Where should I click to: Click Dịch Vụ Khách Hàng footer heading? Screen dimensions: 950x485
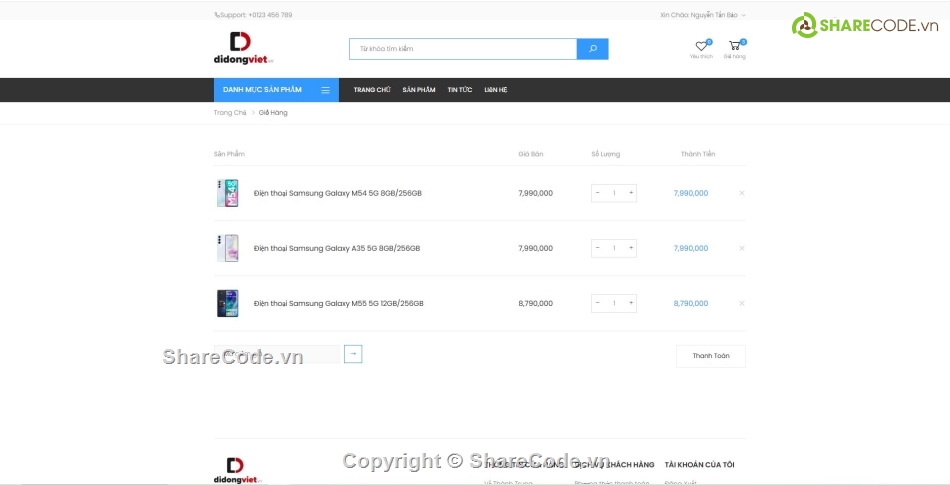point(614,465)
